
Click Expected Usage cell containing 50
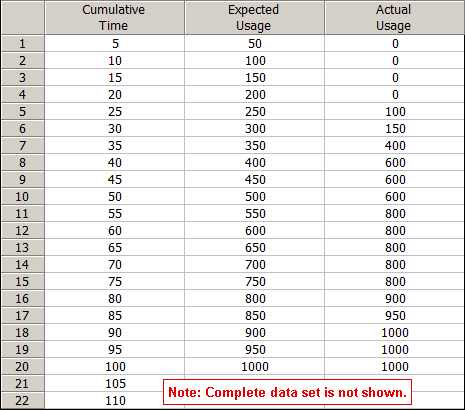pos(255,43)
